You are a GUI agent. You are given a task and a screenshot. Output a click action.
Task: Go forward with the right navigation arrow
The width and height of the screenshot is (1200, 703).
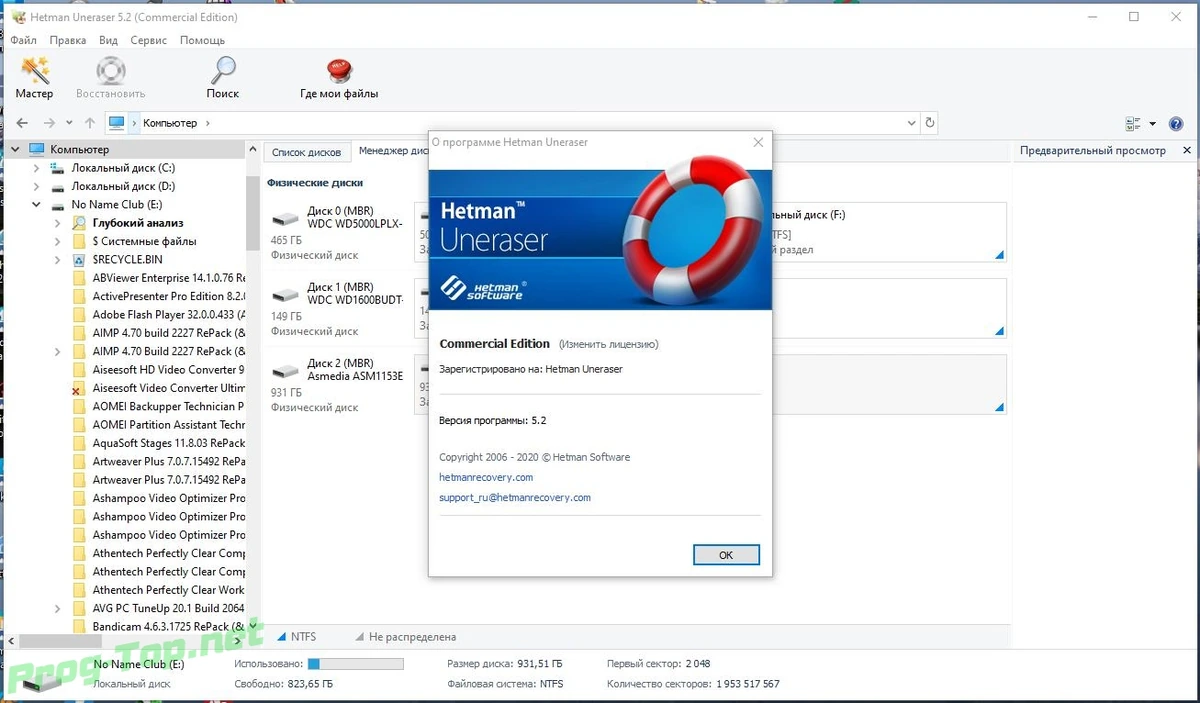(x=50, y=123)
